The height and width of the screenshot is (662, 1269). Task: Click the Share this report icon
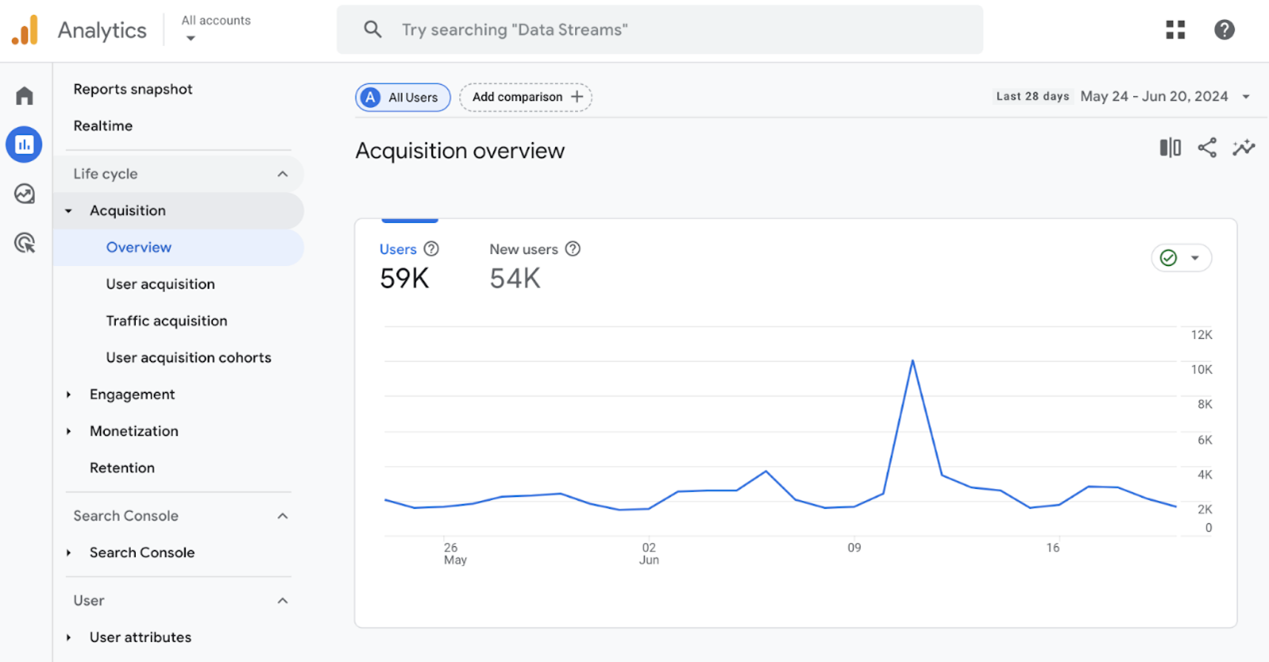pyautogui.click(x=1207, y=148)
